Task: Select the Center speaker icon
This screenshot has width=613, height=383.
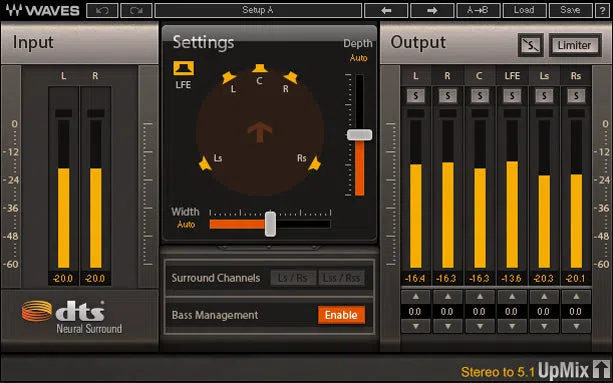Action: pyautogui.click(x=260, y=68)
